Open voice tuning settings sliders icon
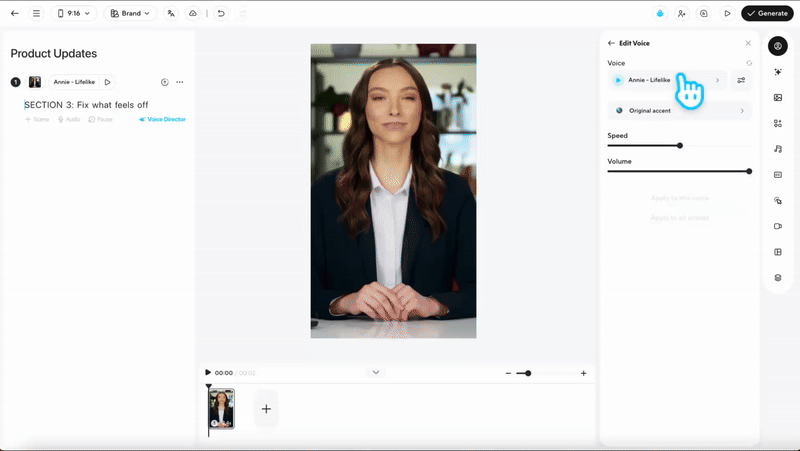This screenshot has width=800, height=451. point(741,80)
